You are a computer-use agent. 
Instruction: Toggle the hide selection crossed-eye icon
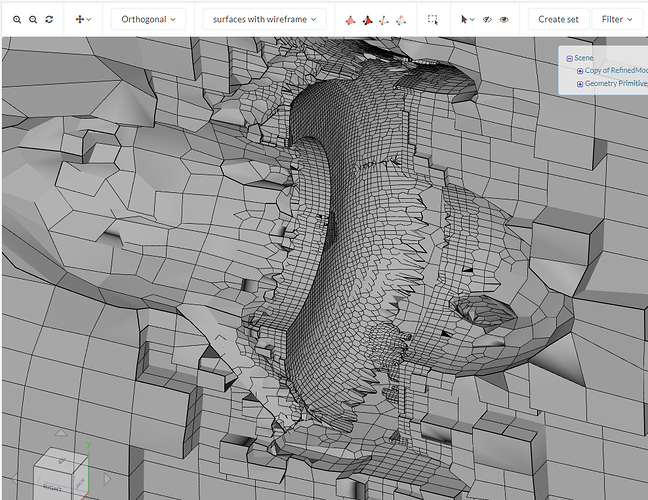pos(487,19)
